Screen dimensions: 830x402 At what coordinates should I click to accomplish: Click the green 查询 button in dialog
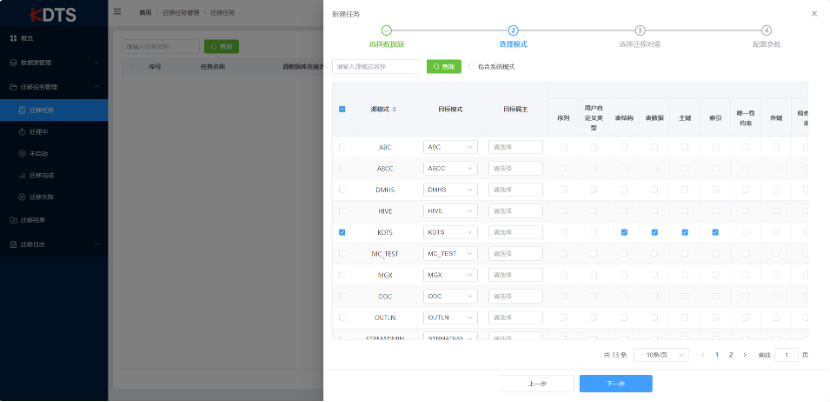(x=444, y=67)
